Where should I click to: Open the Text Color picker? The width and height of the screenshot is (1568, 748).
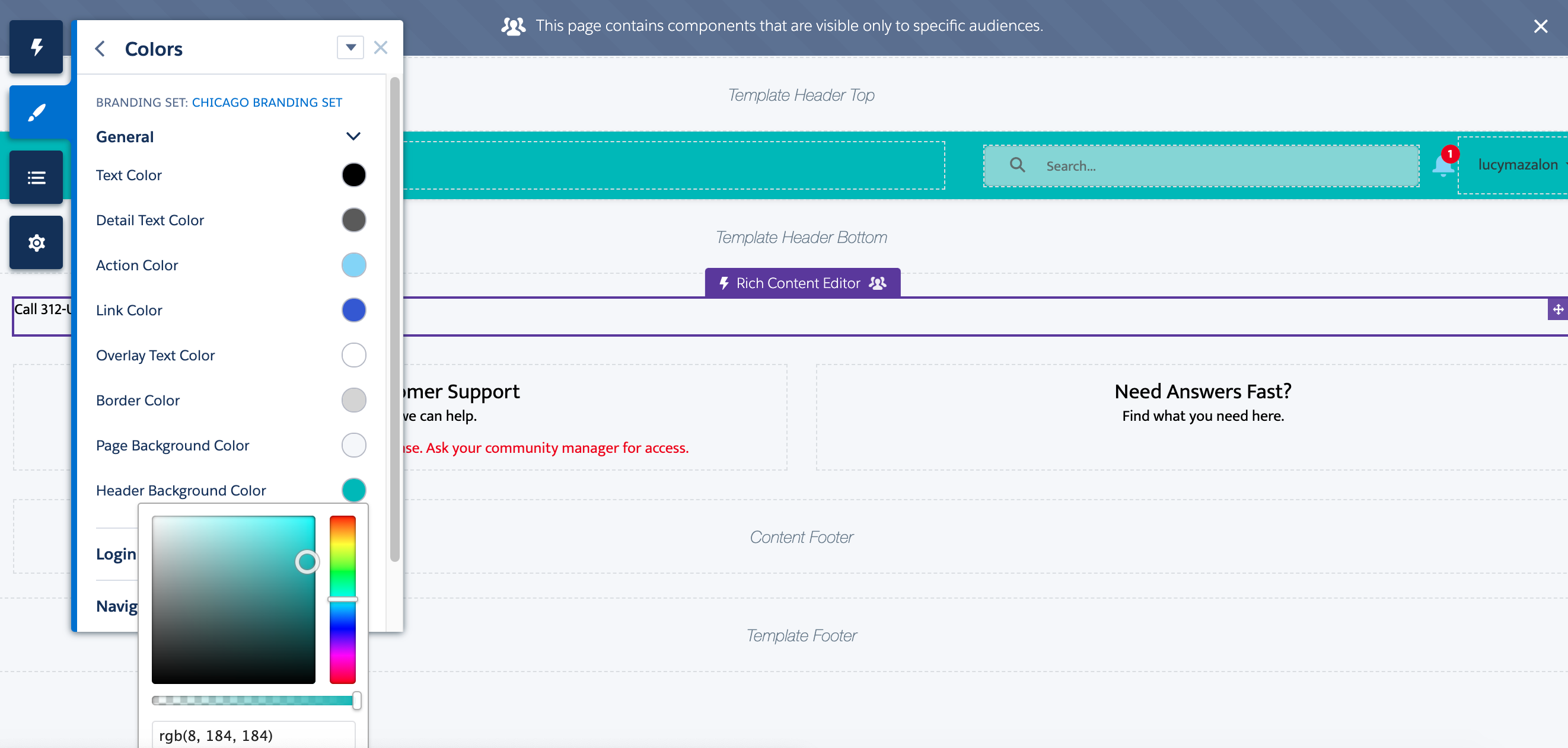(x=353, y=174)
